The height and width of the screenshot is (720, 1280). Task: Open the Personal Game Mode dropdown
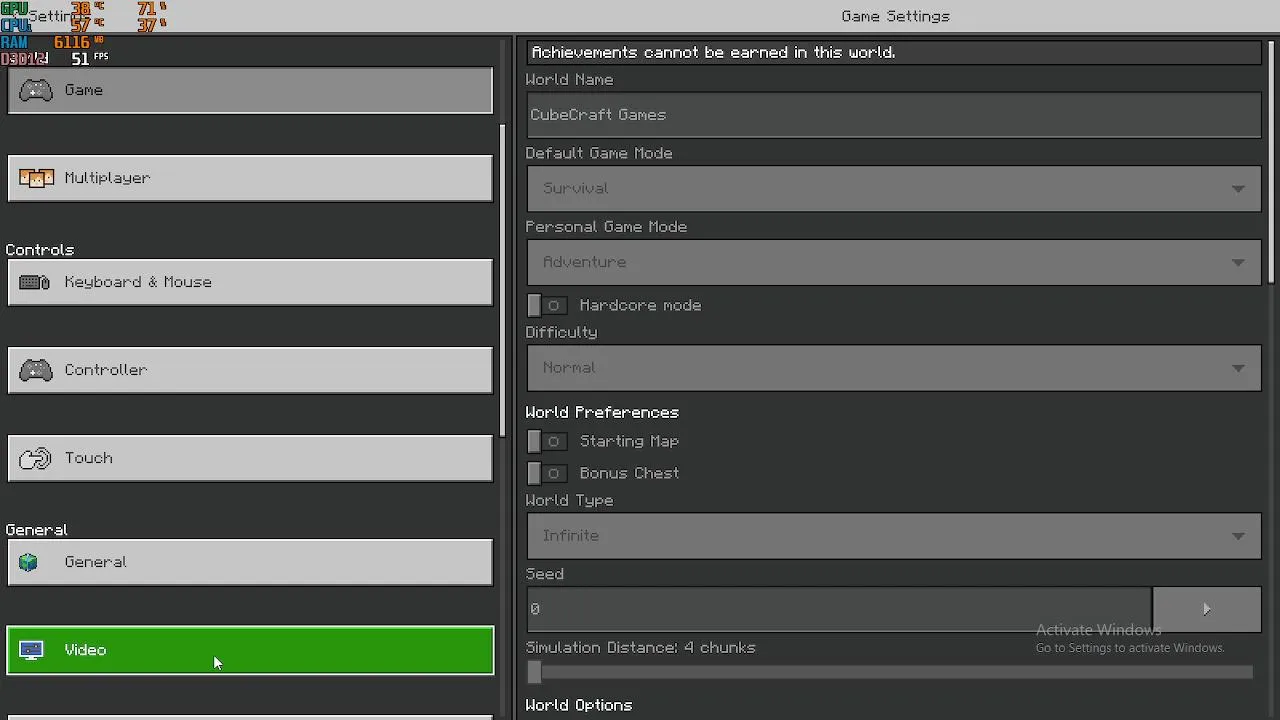(x=894, y=262)
